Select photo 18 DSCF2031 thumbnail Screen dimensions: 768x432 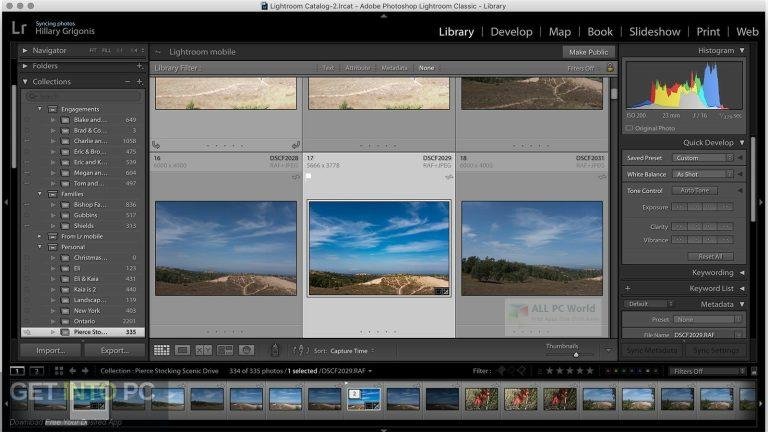(x=532, y=248)
